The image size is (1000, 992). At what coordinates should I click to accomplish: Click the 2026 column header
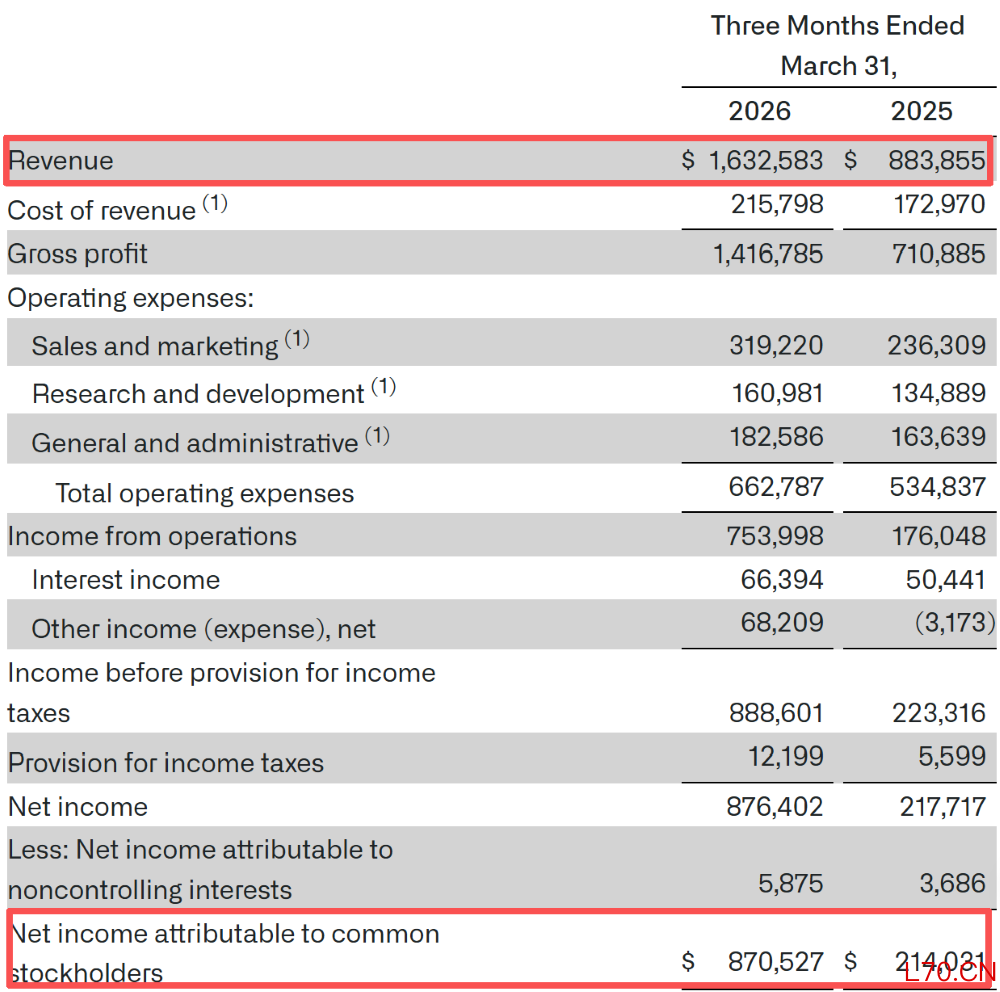coord(760,111)
